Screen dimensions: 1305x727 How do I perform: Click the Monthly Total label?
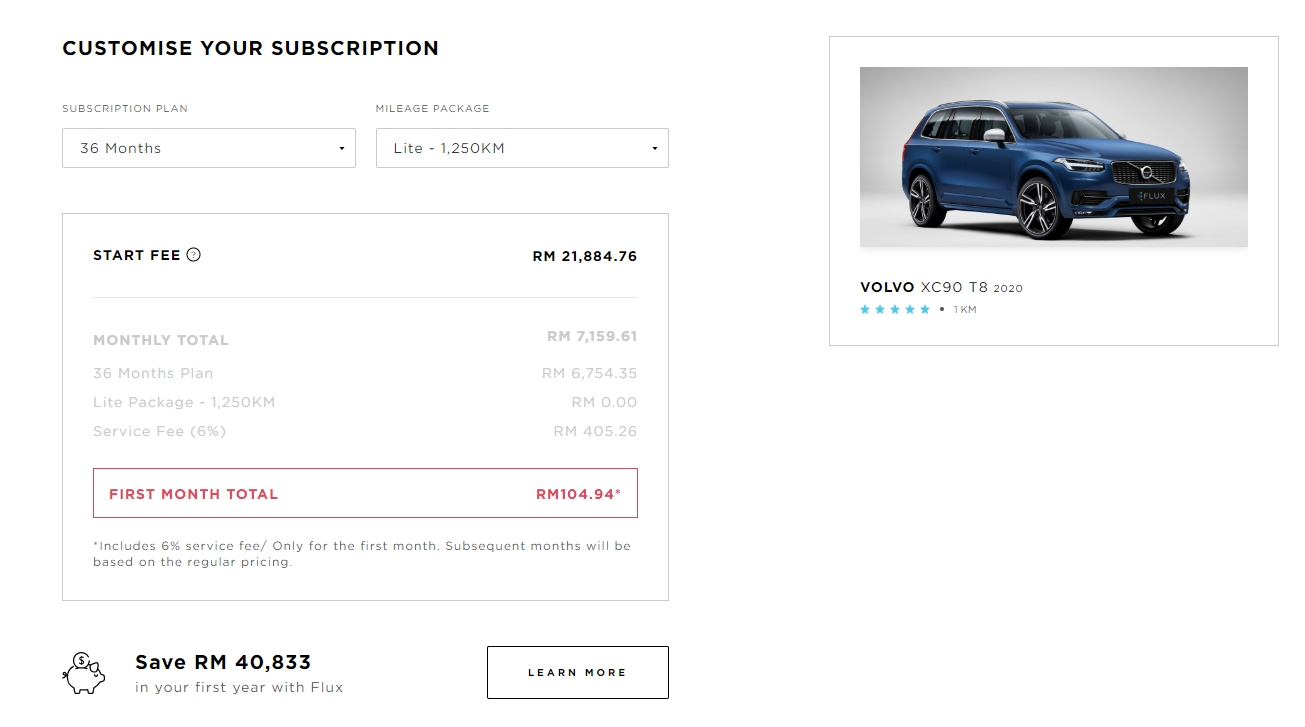[x=161, y=340]
